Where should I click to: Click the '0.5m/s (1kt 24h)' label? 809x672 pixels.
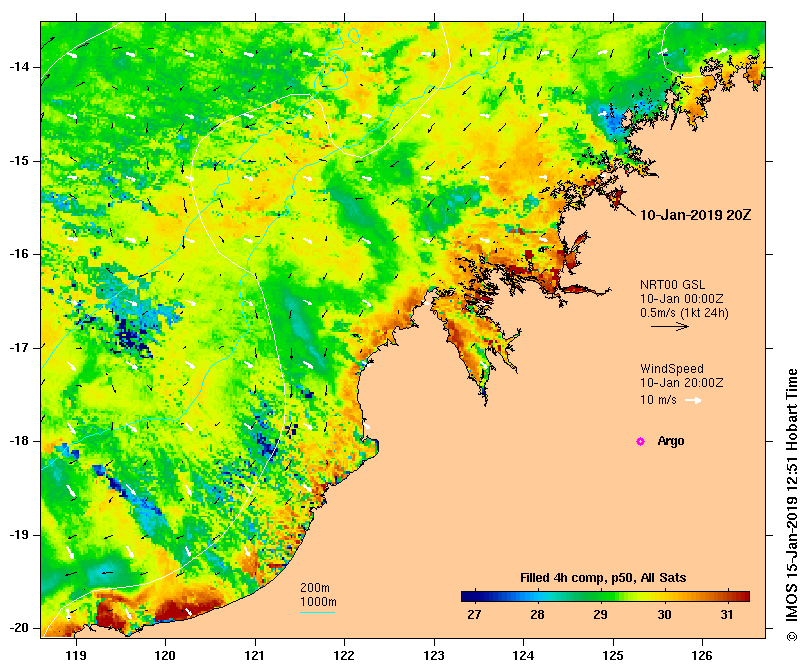click(x=684, y=313)
